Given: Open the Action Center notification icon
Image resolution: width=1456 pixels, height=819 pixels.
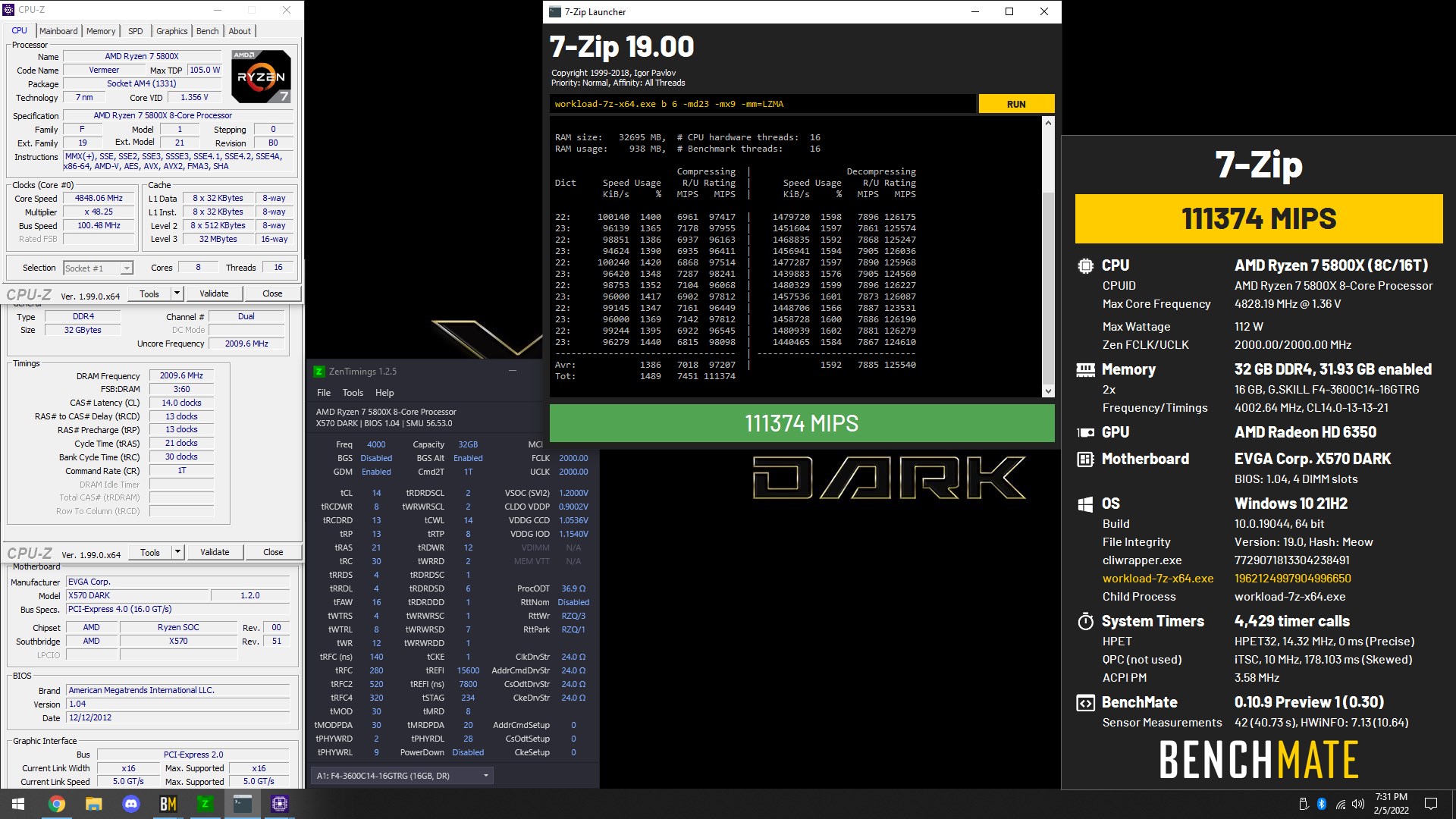Looking at the screenshot, I should [1431, 804].
